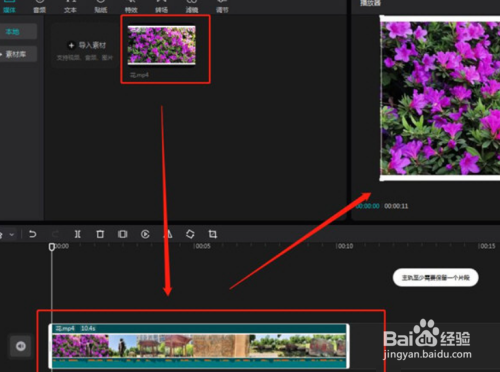The image size is (500, 372).
Task: Click the 00:10 mark on timeline ruler
Action: click(x=345, y=246)
